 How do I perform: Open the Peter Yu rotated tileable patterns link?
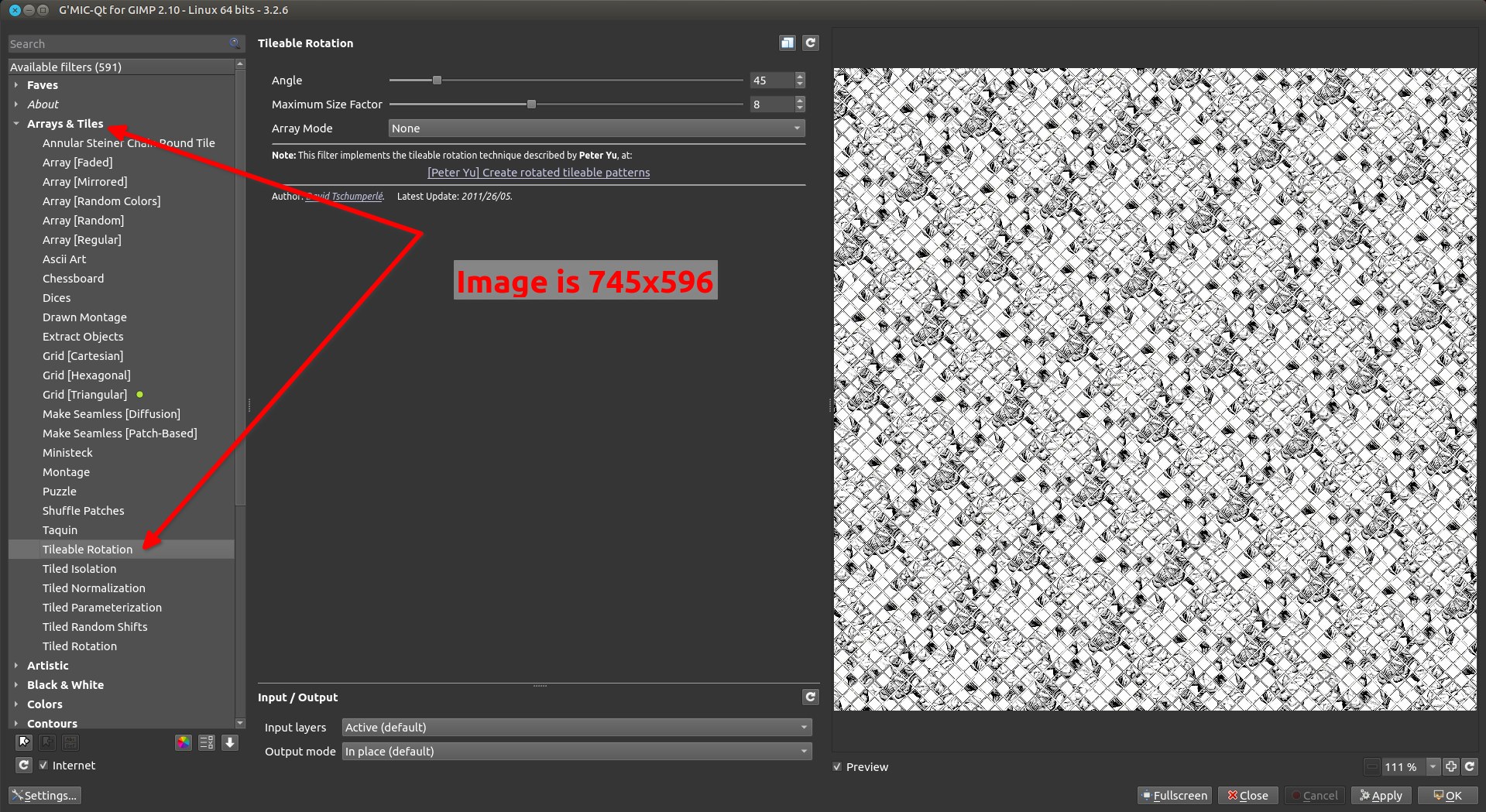click(538, 173)
